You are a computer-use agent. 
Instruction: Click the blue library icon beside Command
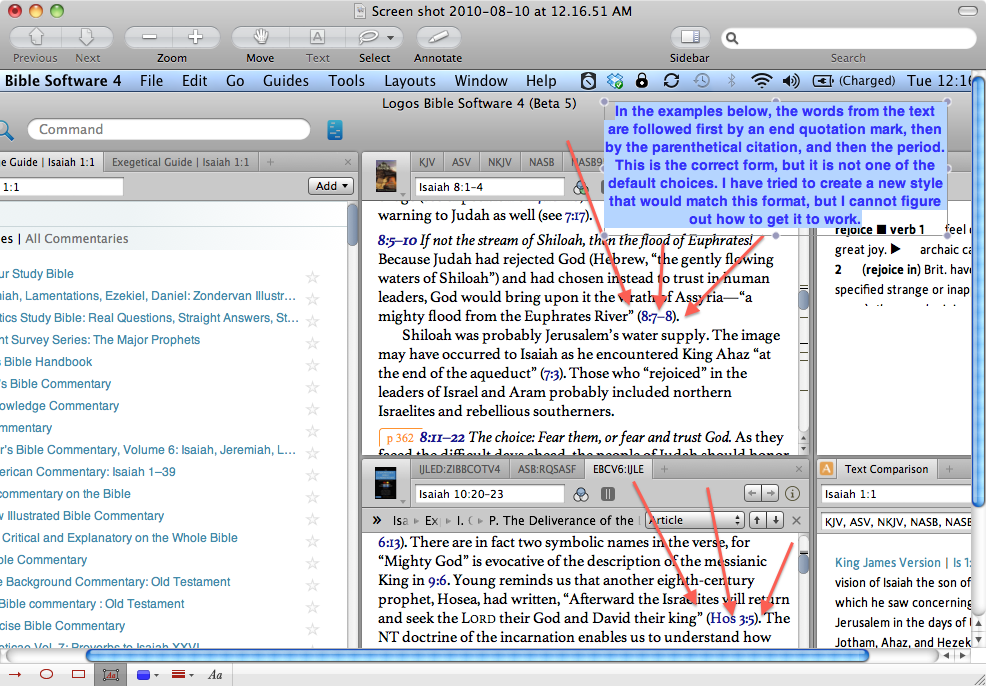[x=335, y=130]
